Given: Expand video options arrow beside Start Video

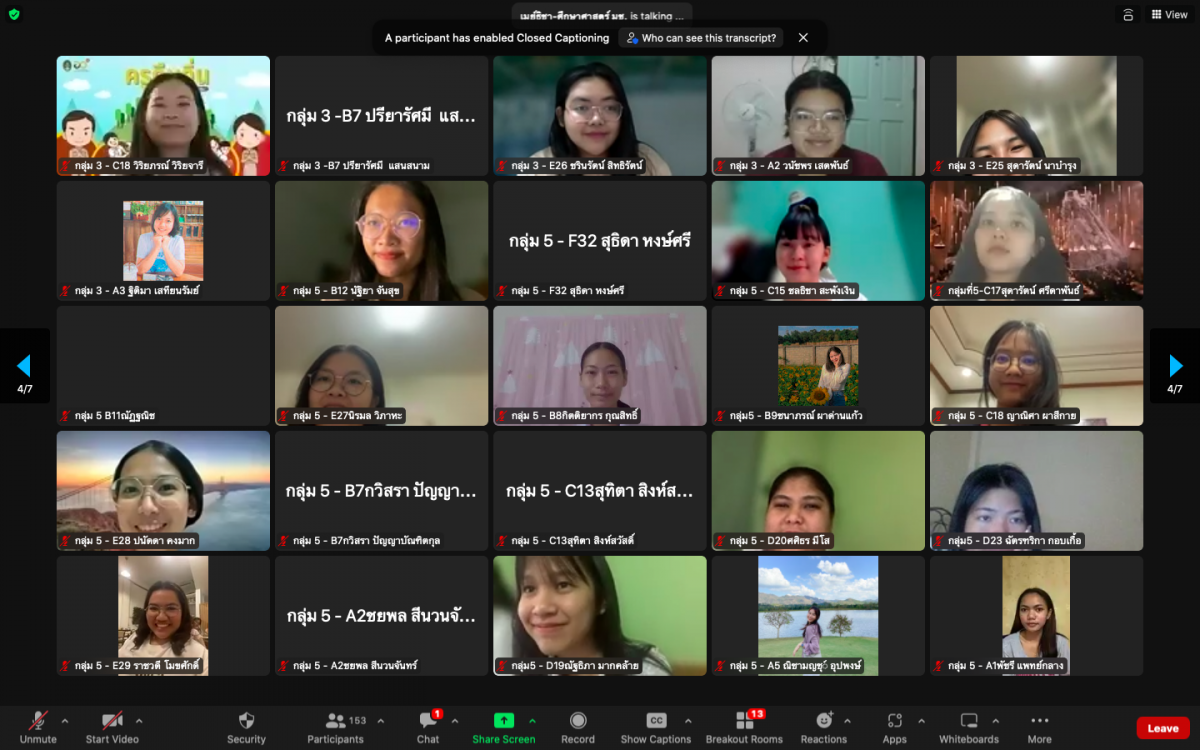Looking at the screenshot, I should tap(139, 721).
